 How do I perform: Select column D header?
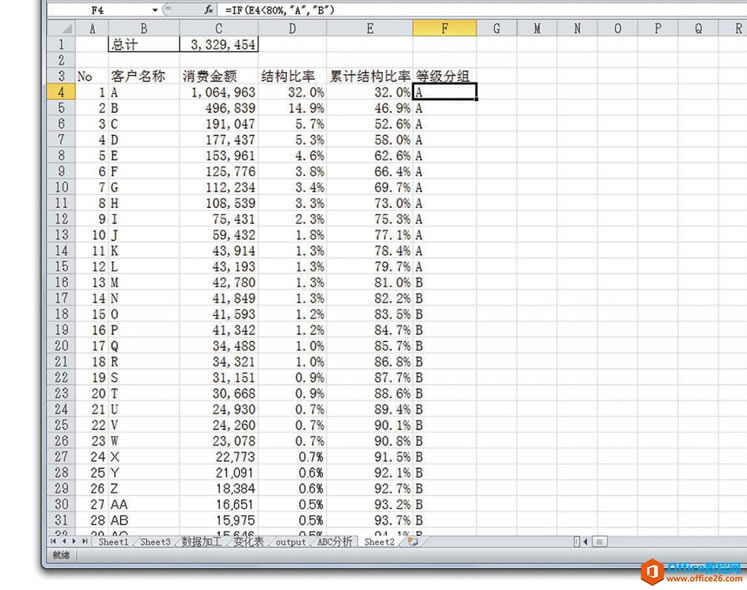(x=292, y=28)
